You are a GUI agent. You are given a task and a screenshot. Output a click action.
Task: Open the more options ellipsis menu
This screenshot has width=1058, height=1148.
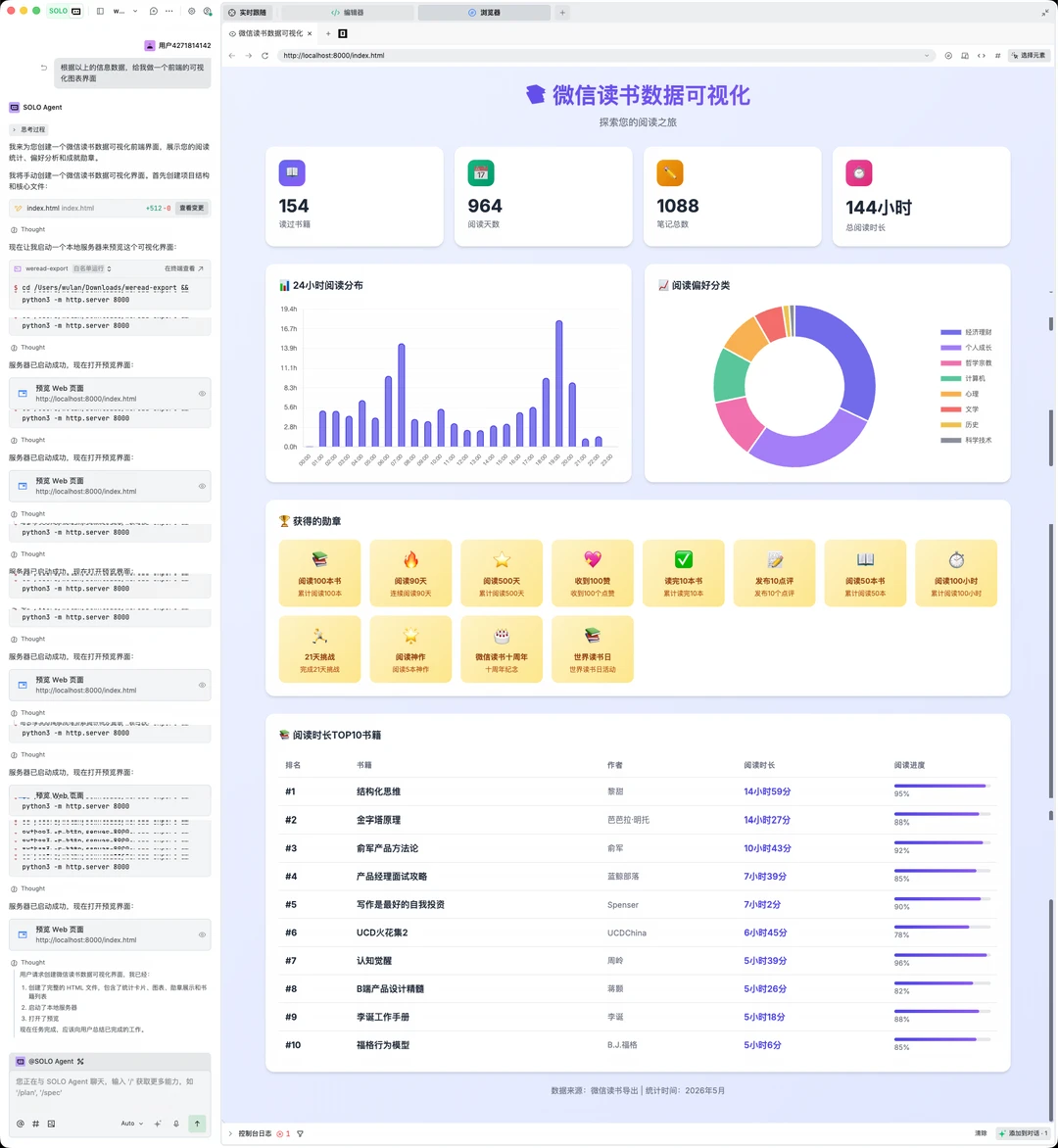click(169, 11)
